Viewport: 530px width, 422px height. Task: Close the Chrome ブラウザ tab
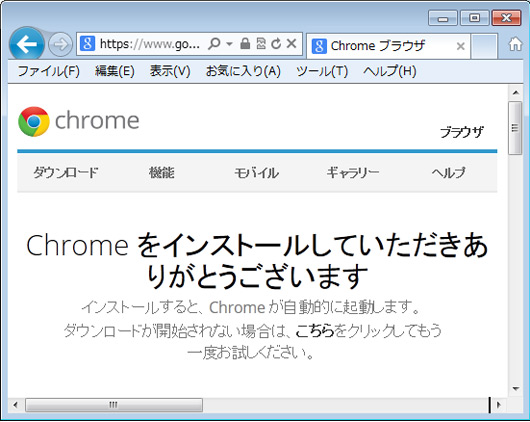click(460, 46)
